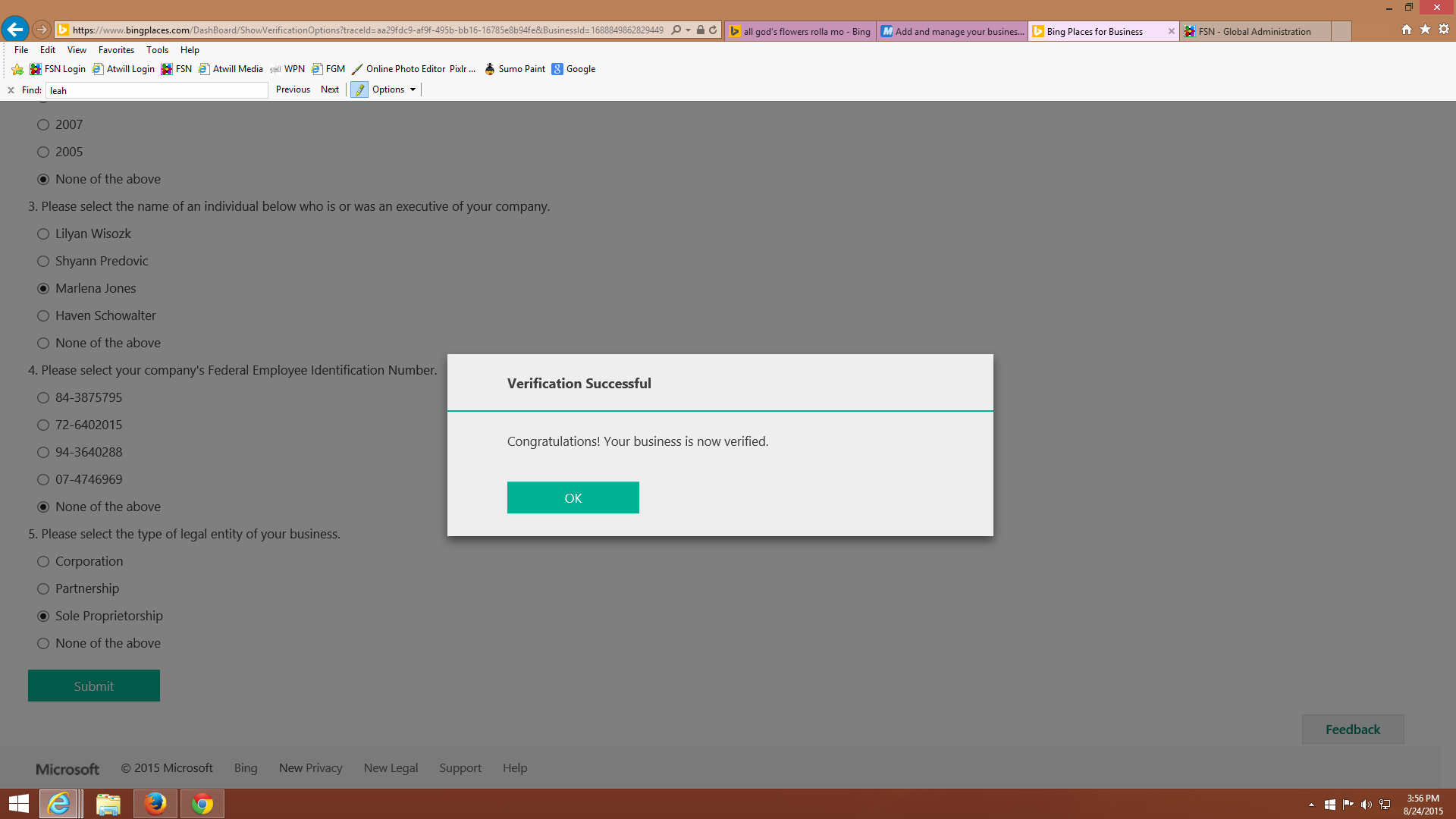Click the find bar highlighter icon
Viewport: 1456px width, 819px height.
[x=359, y=89]
